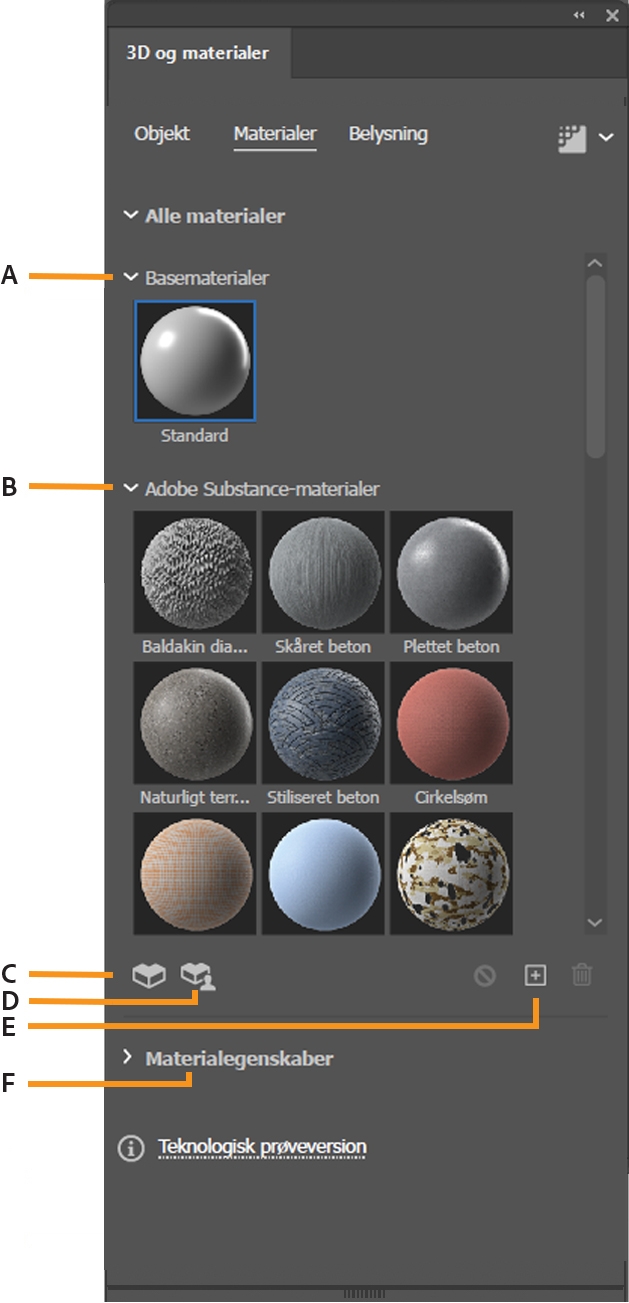Image resolution: width=629 pixels, height=1303 pixels.
Task: Click the Materialegenskaber heading text
Action: [240, 1058]
